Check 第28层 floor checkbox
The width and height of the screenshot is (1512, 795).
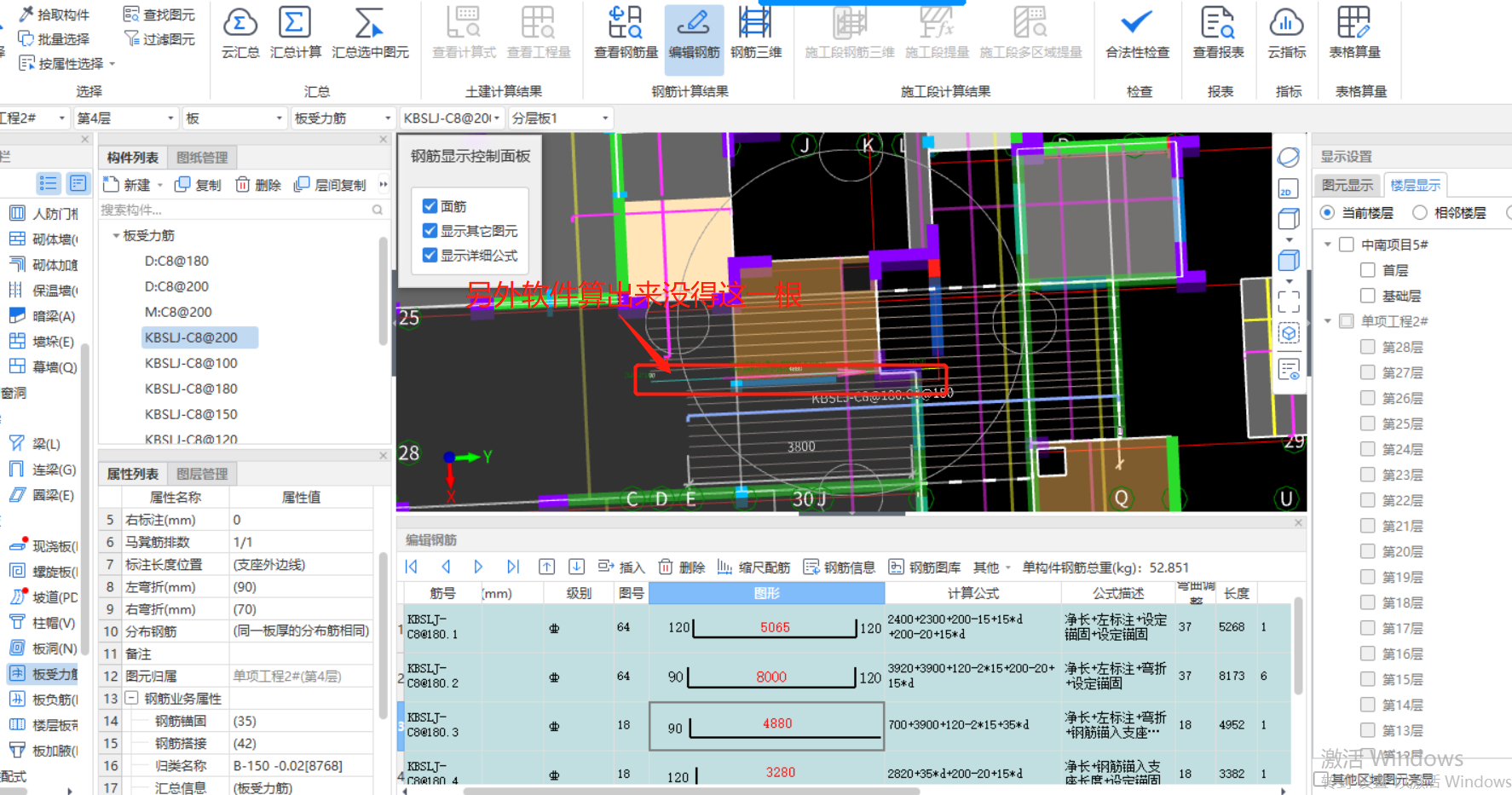point(1368,347)
